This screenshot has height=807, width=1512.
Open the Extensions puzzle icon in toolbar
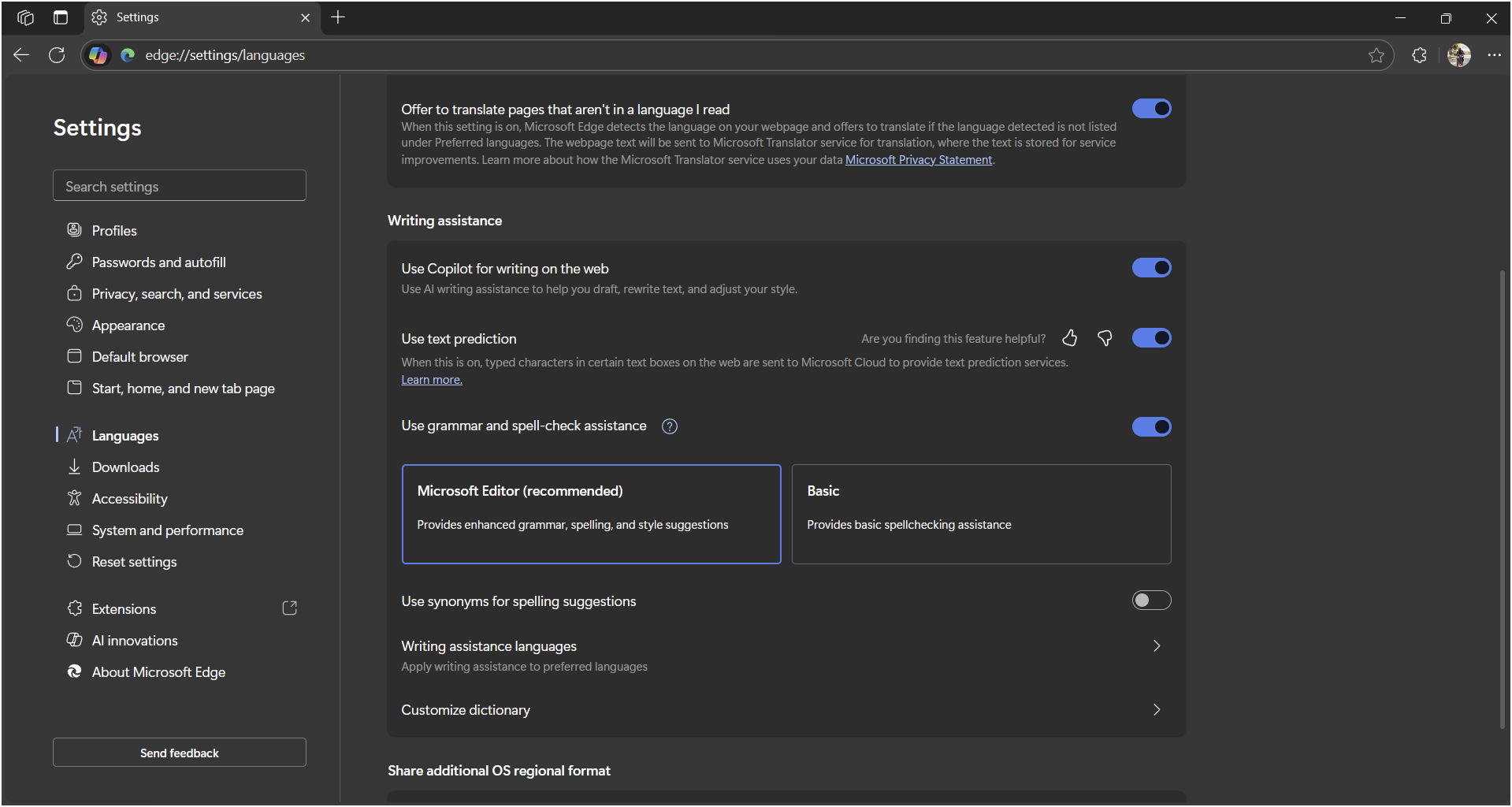click(1420, 55)
